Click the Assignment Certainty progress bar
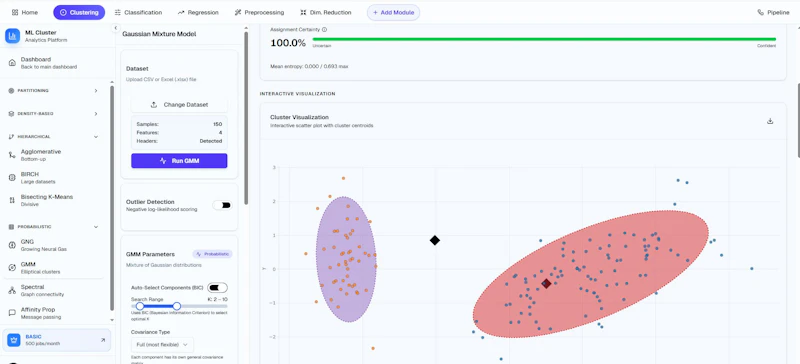 point(544,39)
